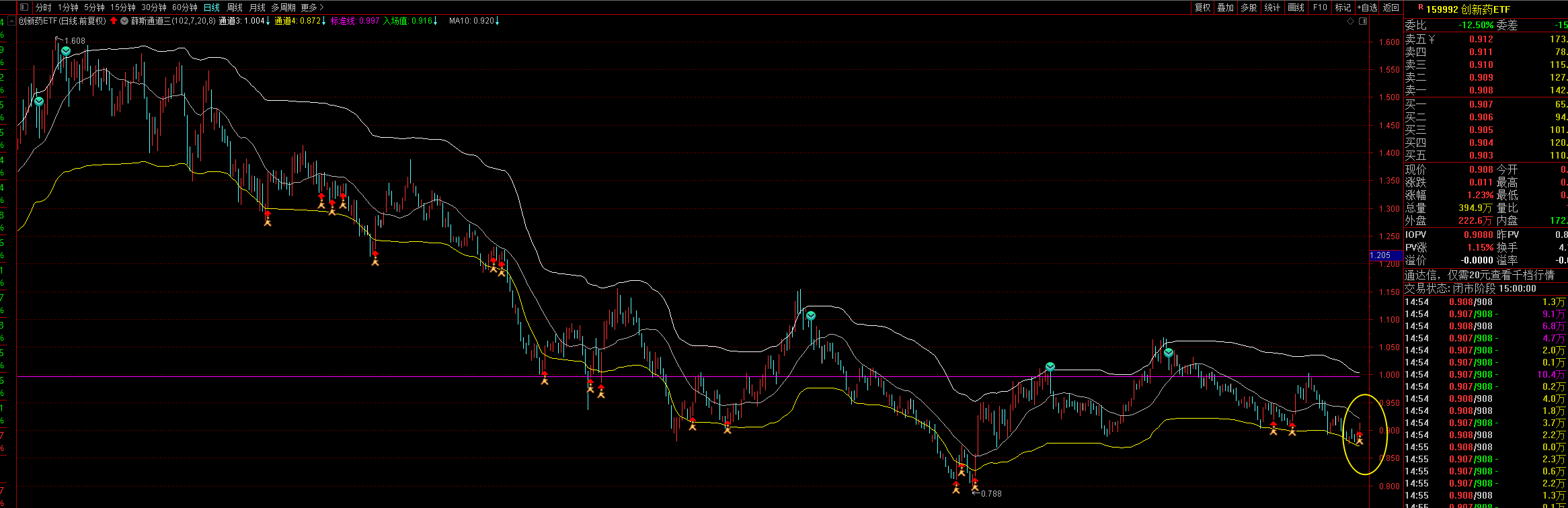Click the 通达信 千档行情 promotion link
The width and height of the screenshot is (1568, 508).
[1479, 275]
